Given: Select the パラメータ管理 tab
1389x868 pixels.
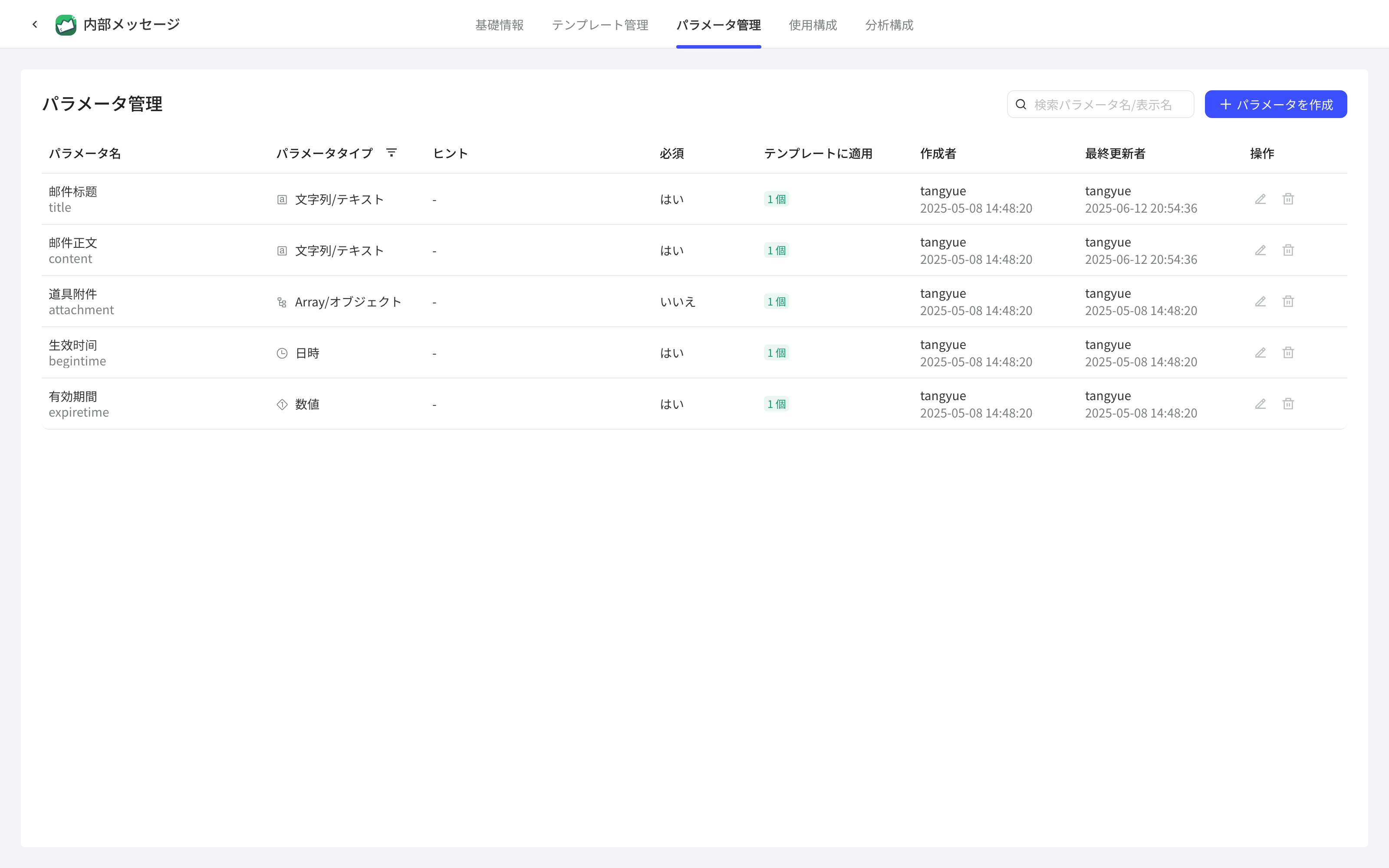Looking at the screenshot, I should [719, 25].
